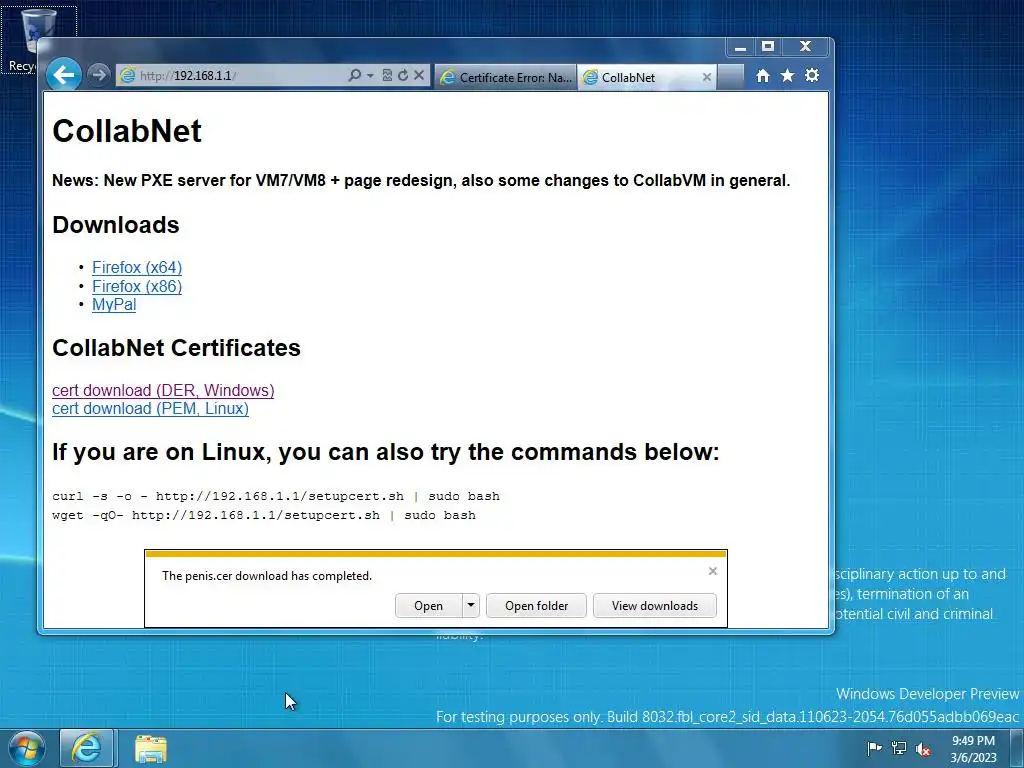
Task: Click the wget setupcert.sh command text
Action: (x=264, y=515)
